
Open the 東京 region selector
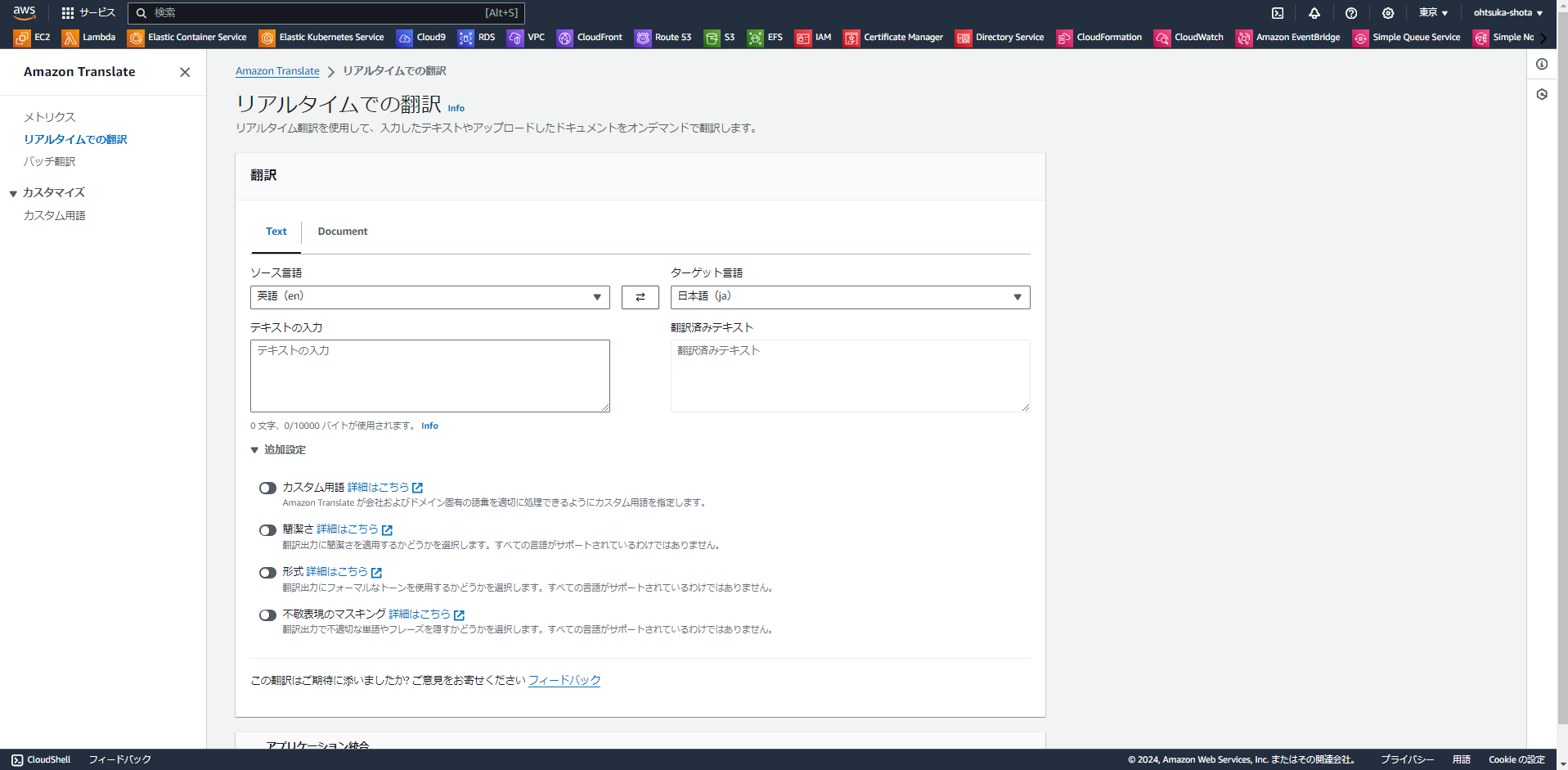coord(1433,13)
